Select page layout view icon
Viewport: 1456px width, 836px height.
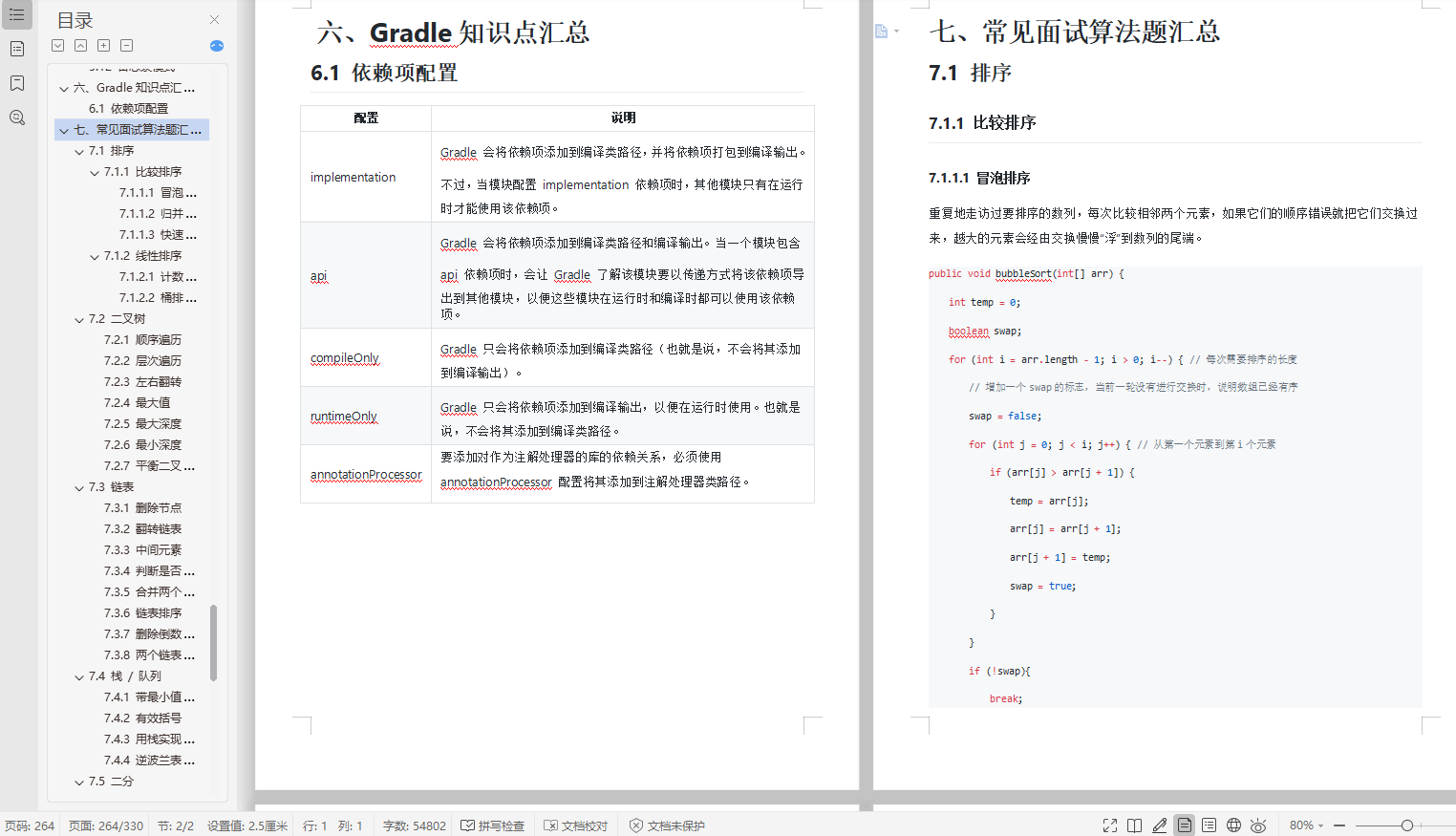click(x=1184, y=825)
